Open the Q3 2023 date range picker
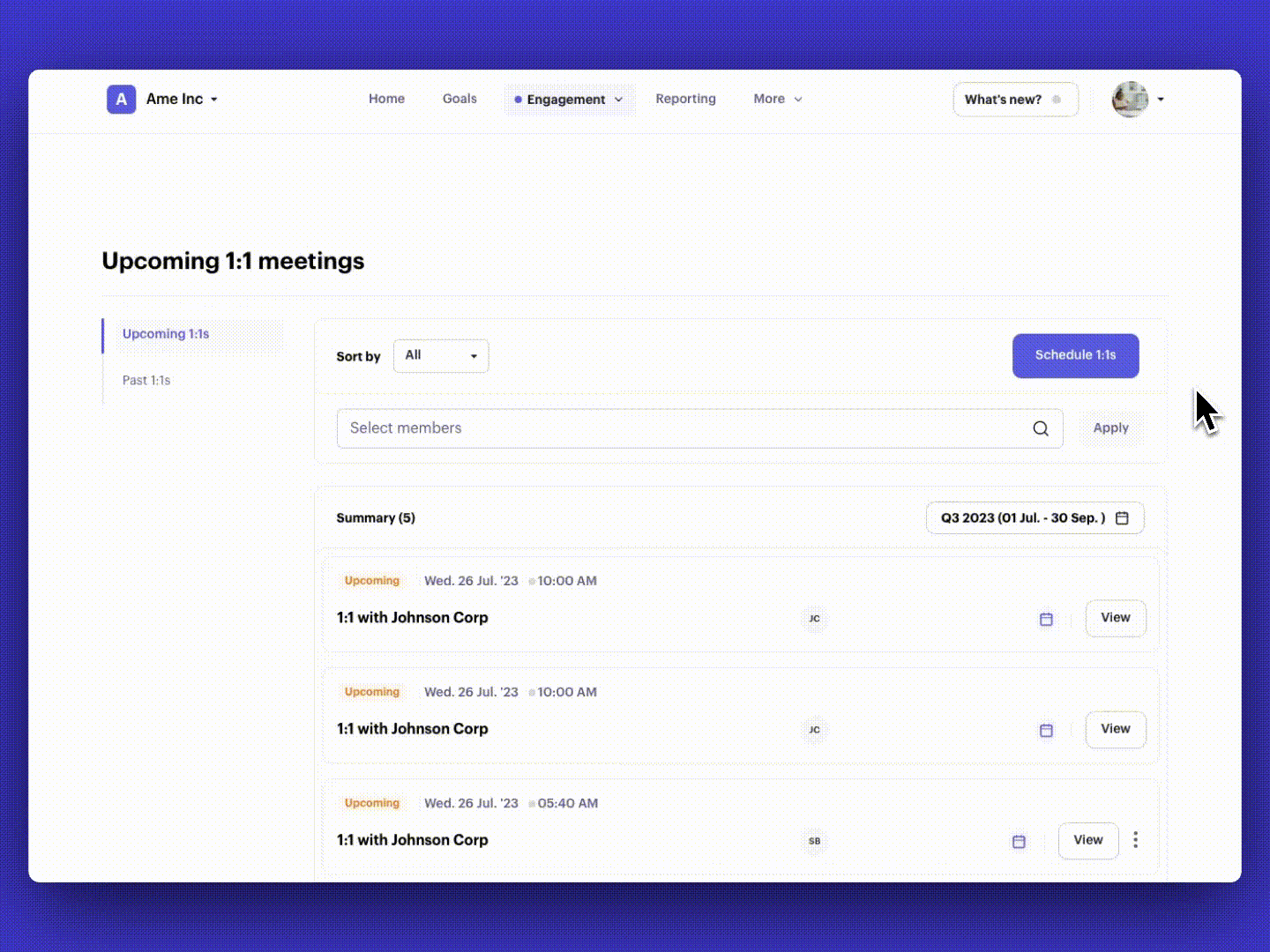 pos(1035,518)
